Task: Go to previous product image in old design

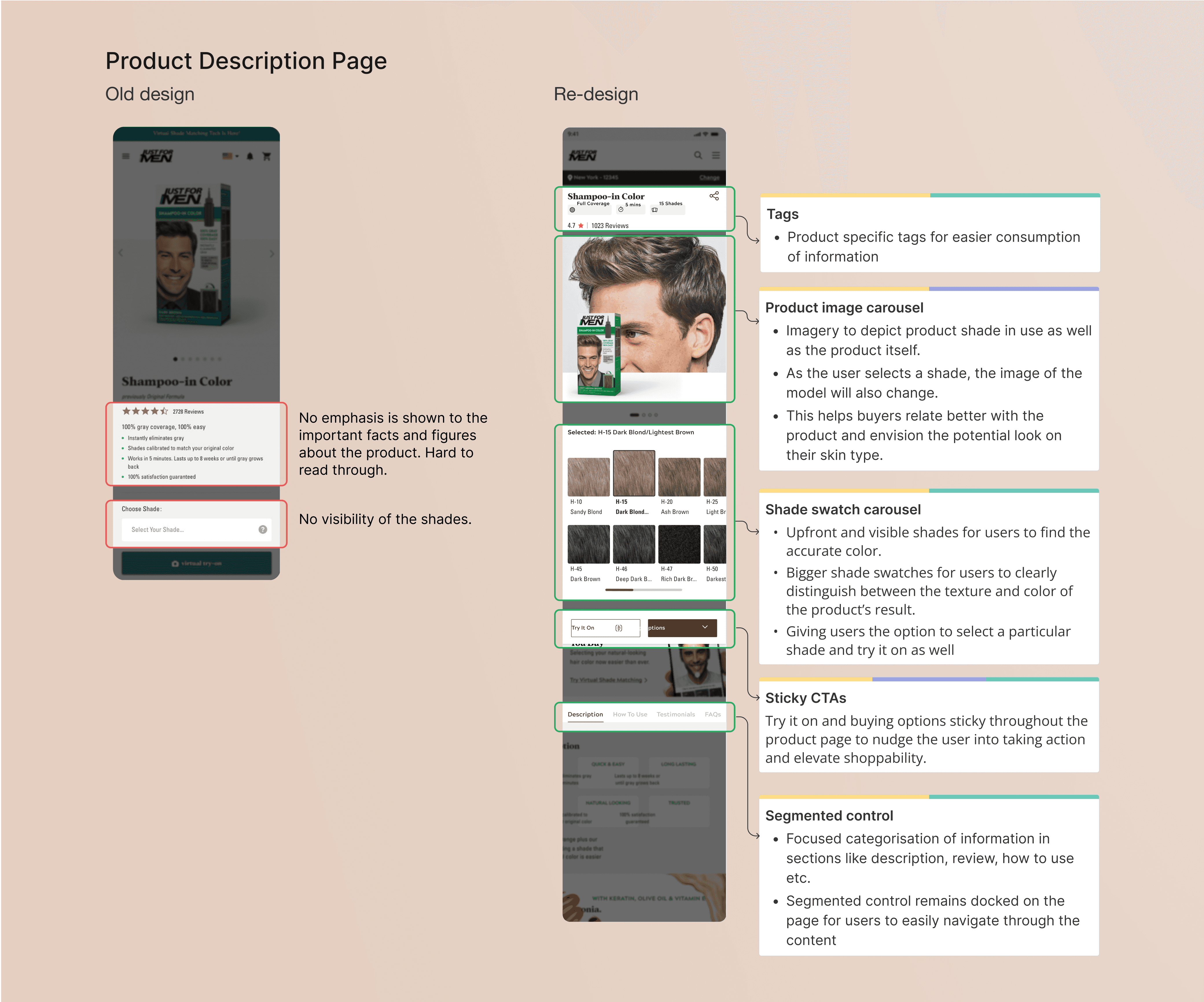Action: (x=120, y=253)
